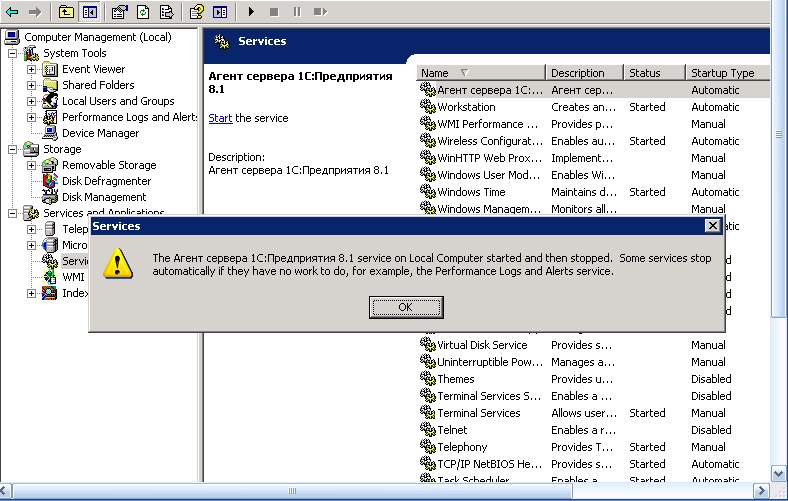Click the horizontal scrollbar thumb at the bottom

point(292,490)
